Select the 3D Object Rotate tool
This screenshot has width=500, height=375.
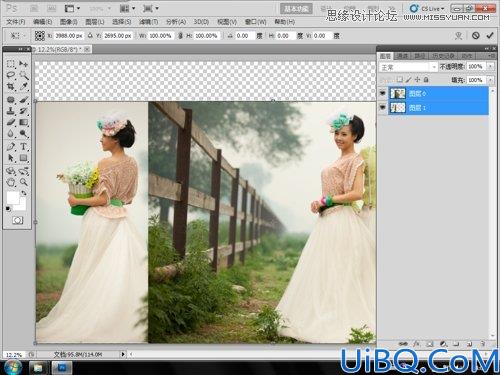pyautogui.click(x=11, y=171)
